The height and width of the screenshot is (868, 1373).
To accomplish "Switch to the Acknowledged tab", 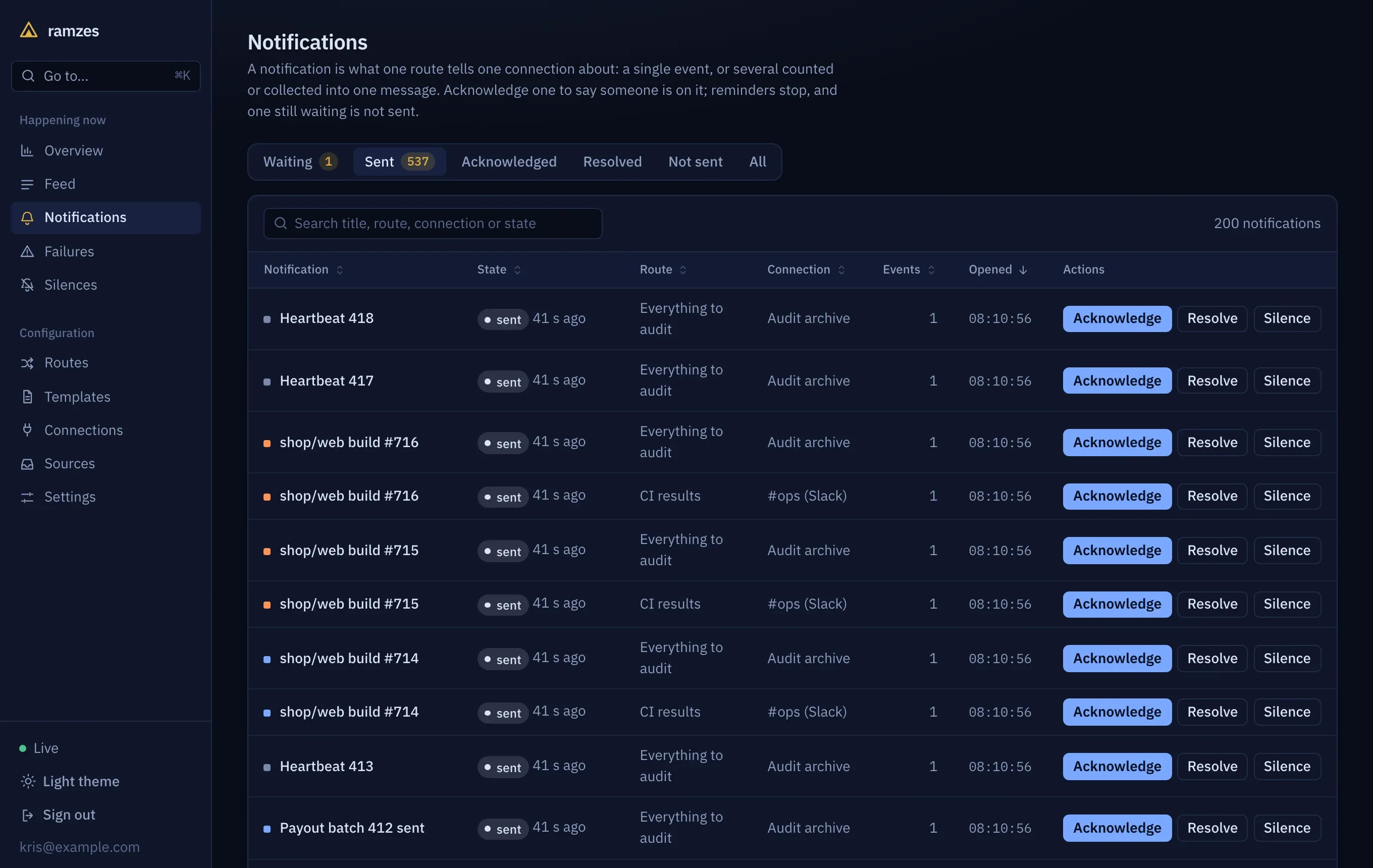I will tap(509, 161).
